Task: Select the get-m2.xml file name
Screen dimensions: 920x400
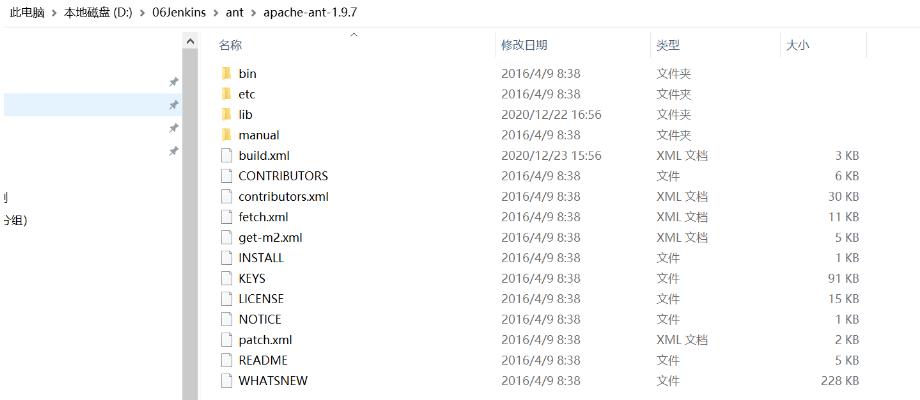Action: tap(270, 238)
